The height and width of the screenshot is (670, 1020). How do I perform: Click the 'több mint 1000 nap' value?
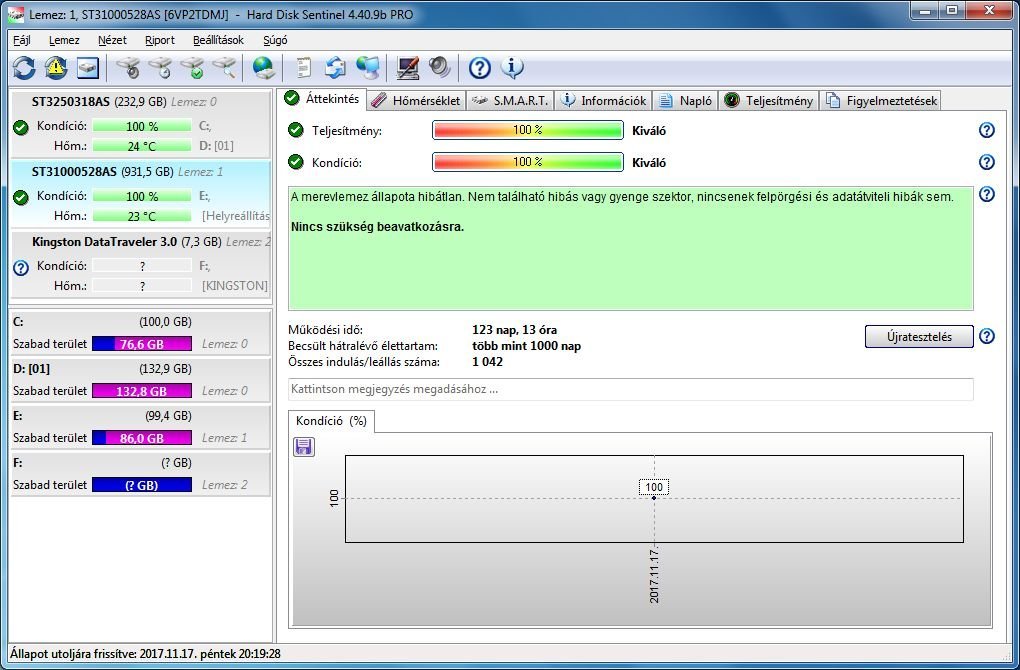[526, 346]
